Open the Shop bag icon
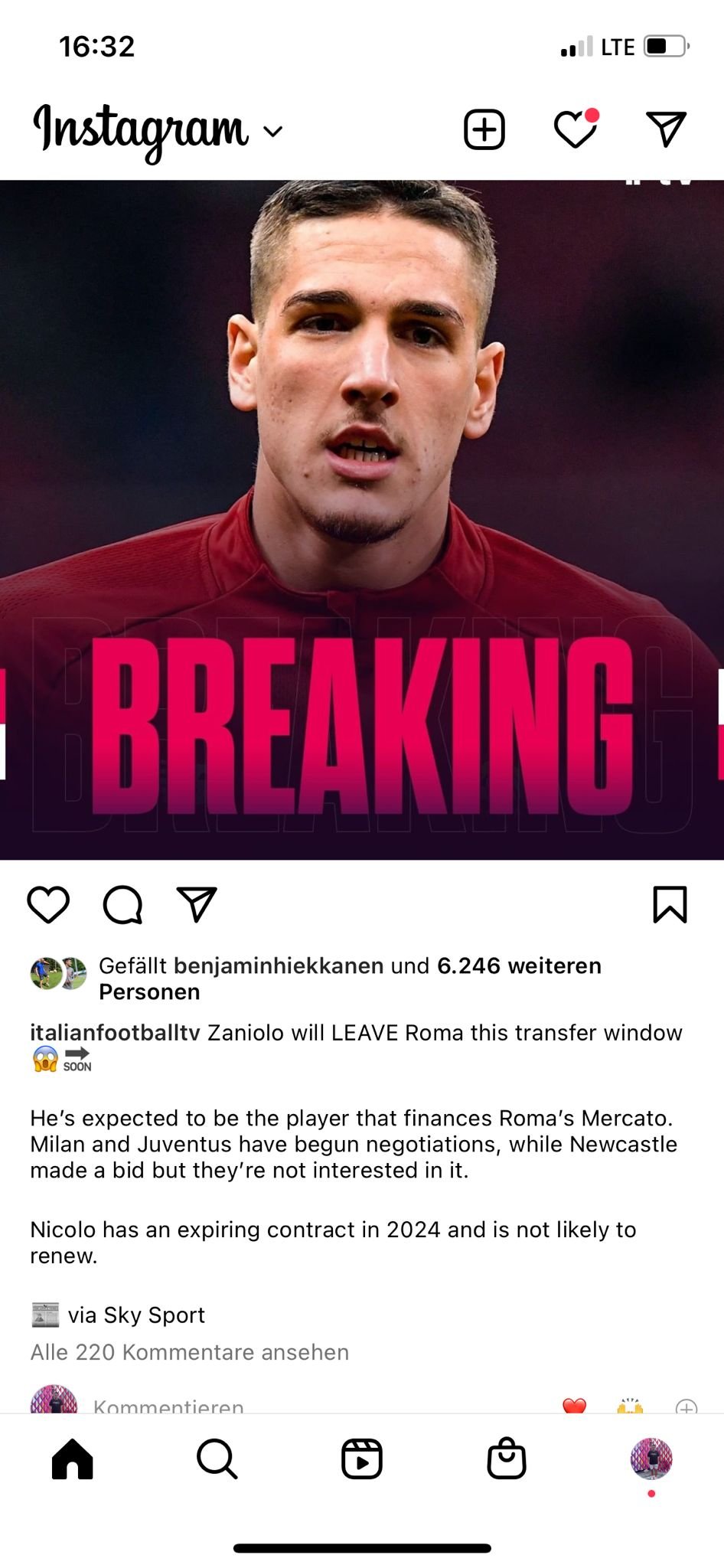Screen dimensions: 724x1568 (x=507, y=1458)
